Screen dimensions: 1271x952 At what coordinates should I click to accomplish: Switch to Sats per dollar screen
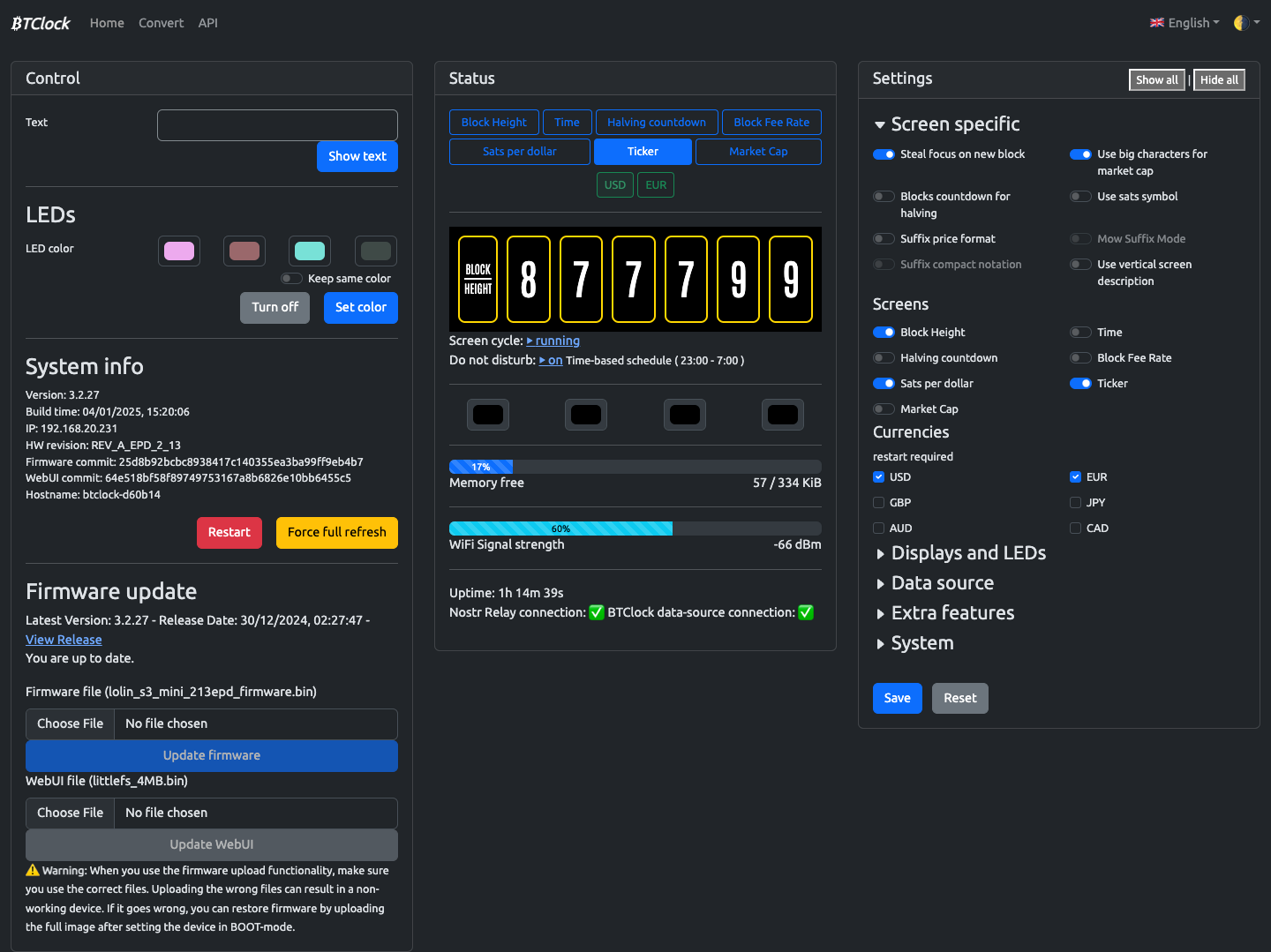520,152
